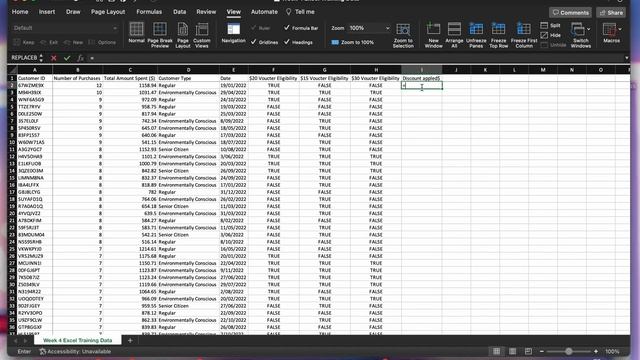Open the Name Box function stepper
The image size is (640, 360).
point(41,58)
